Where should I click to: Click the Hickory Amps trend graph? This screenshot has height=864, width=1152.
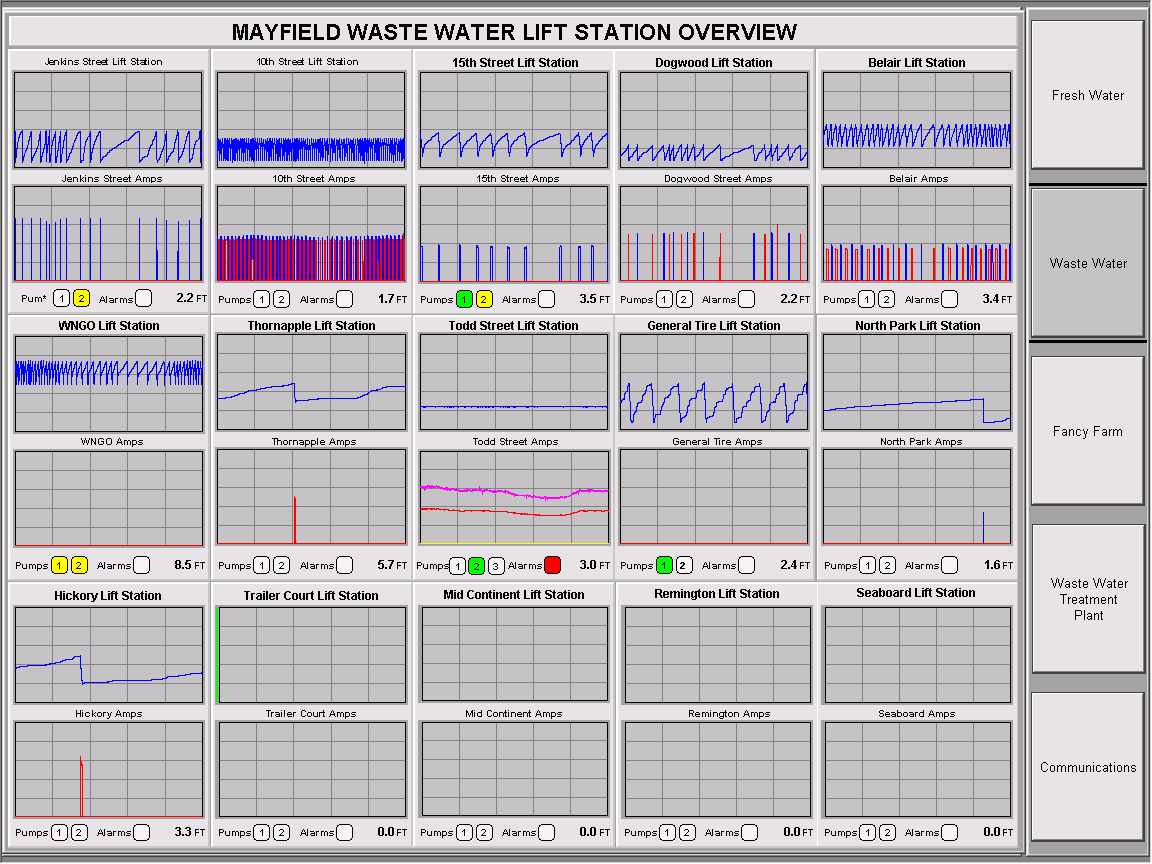pos(109,769)
